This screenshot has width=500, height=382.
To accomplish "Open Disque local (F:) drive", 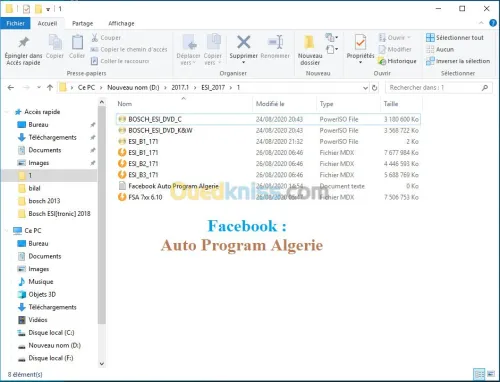I will pos(51,358).
